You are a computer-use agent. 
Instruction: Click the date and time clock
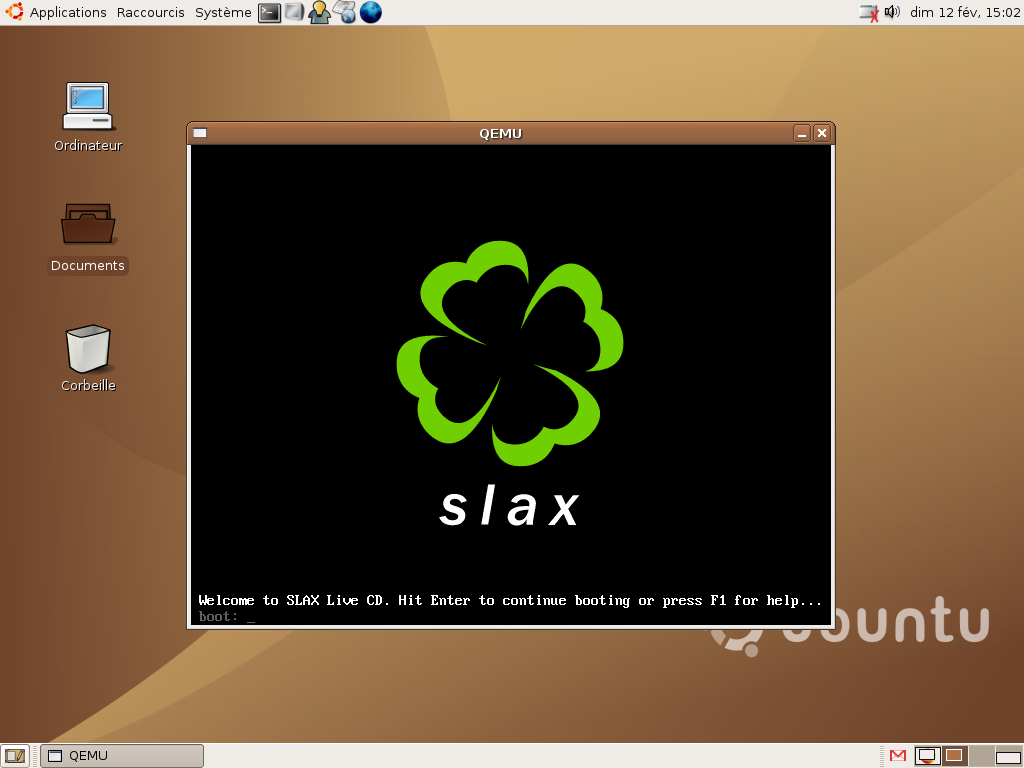pyautogui.click(x=965, y=12)
